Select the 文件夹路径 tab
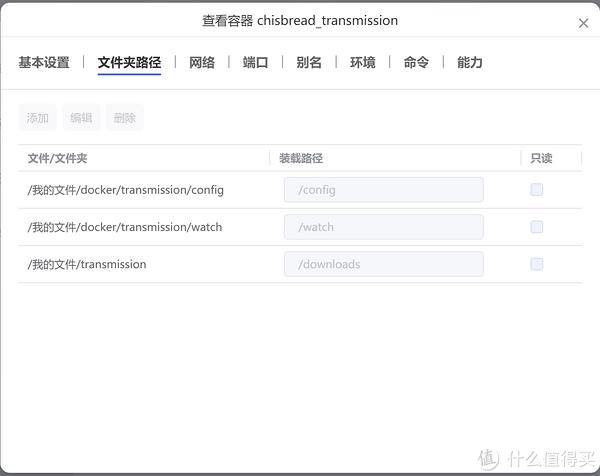The width and height of the screenshot is (600, 476). (129, 62)
